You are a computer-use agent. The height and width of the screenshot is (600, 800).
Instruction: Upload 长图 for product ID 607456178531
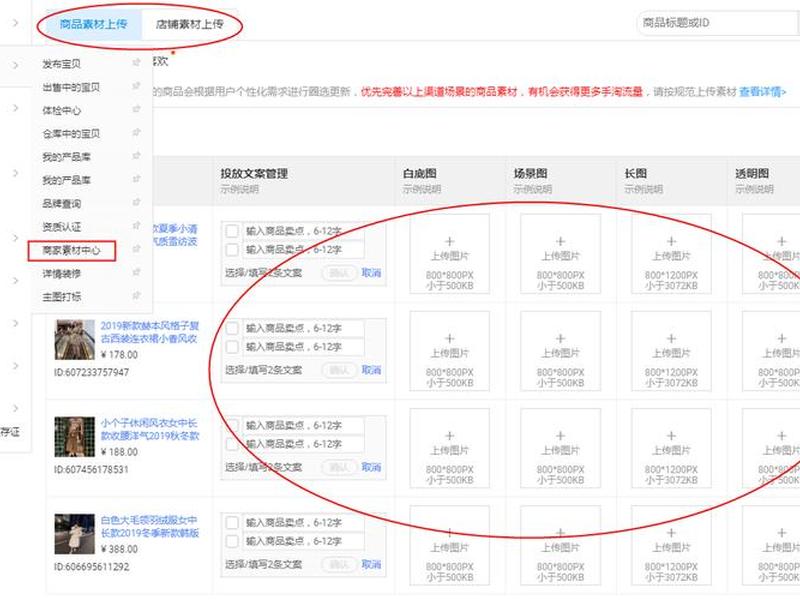click(671, 448)
